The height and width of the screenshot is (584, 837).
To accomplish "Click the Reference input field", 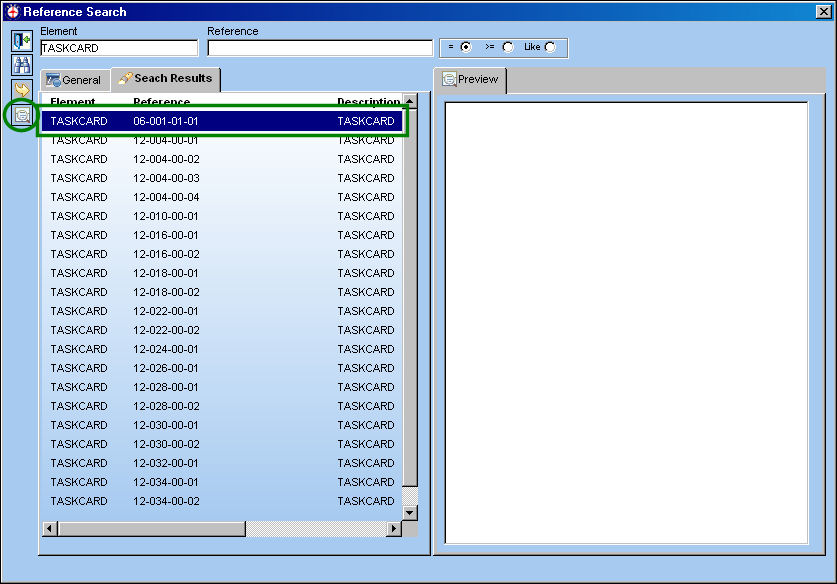I will (x=320, y=48).
